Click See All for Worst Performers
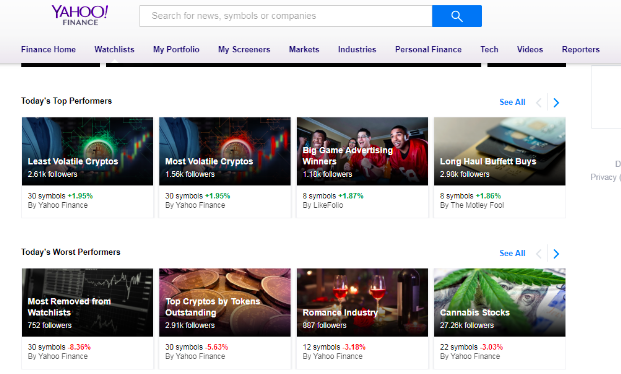Image resolution: width=621 pixels, height=374 pixels. [512, 253]
